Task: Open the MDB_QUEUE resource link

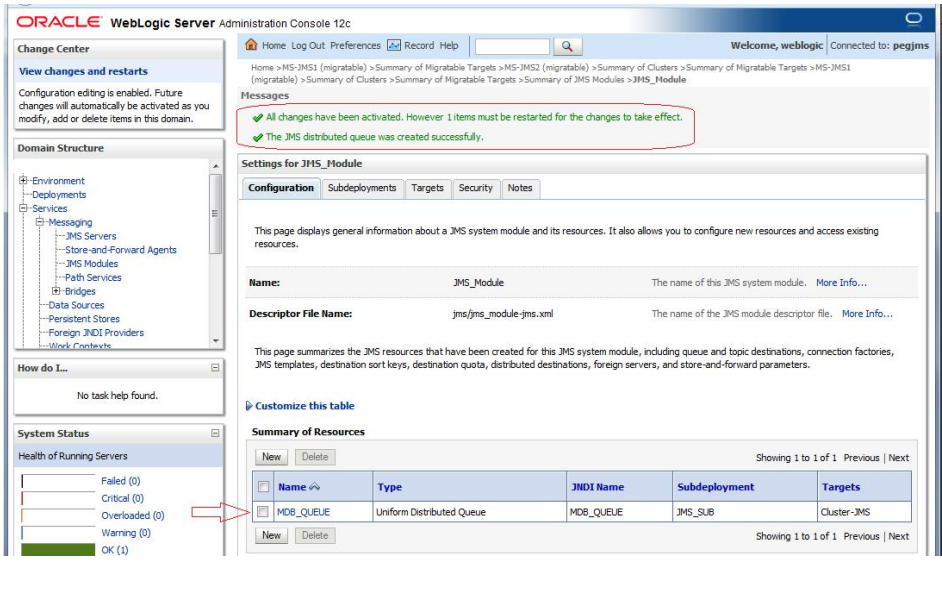Action: click(303, 511)
